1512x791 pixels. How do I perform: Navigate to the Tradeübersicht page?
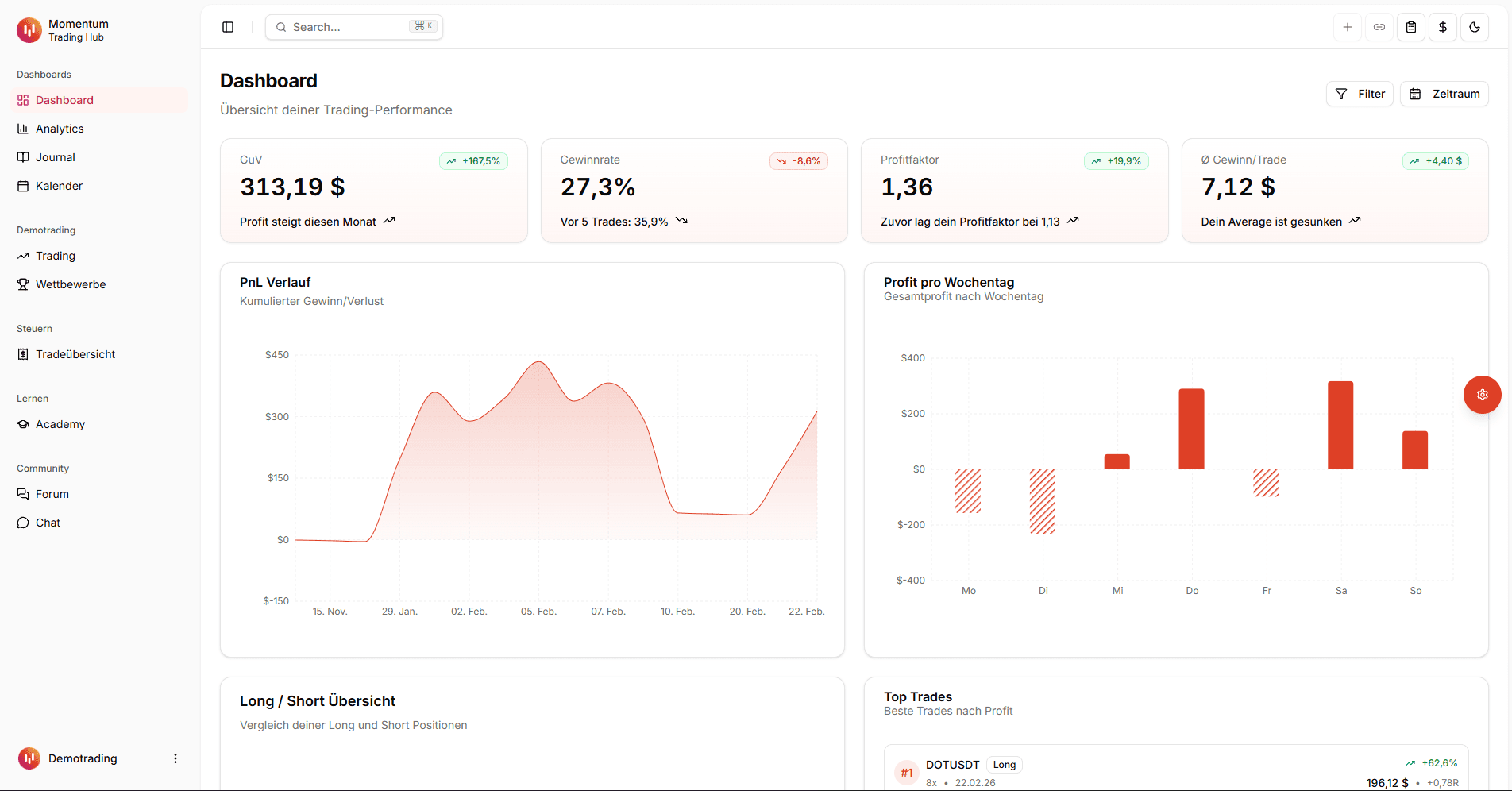pyautogui.click(x=75, y=353)
